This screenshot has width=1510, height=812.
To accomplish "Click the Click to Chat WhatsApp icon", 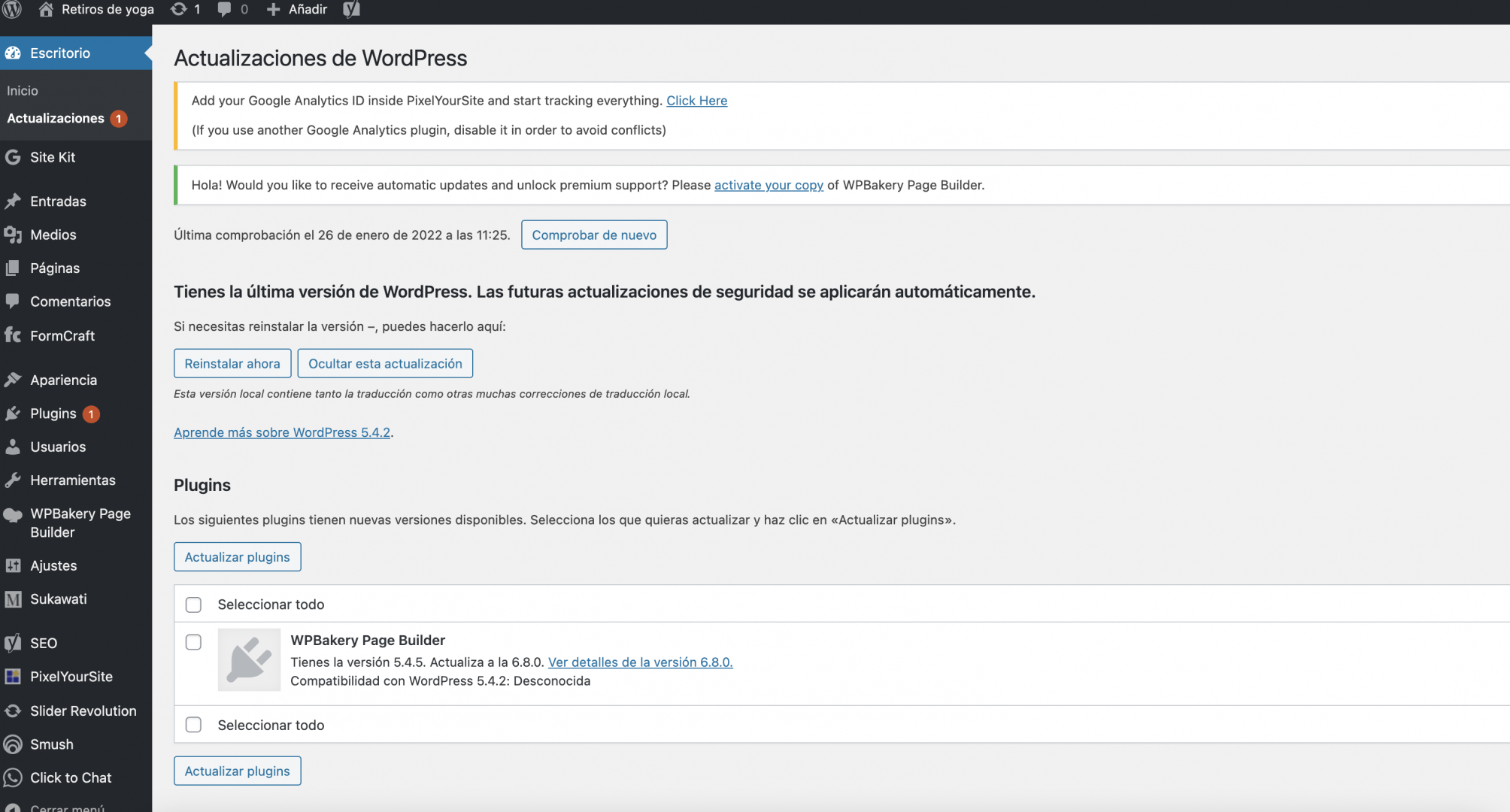I will click(x=13, y=777).
